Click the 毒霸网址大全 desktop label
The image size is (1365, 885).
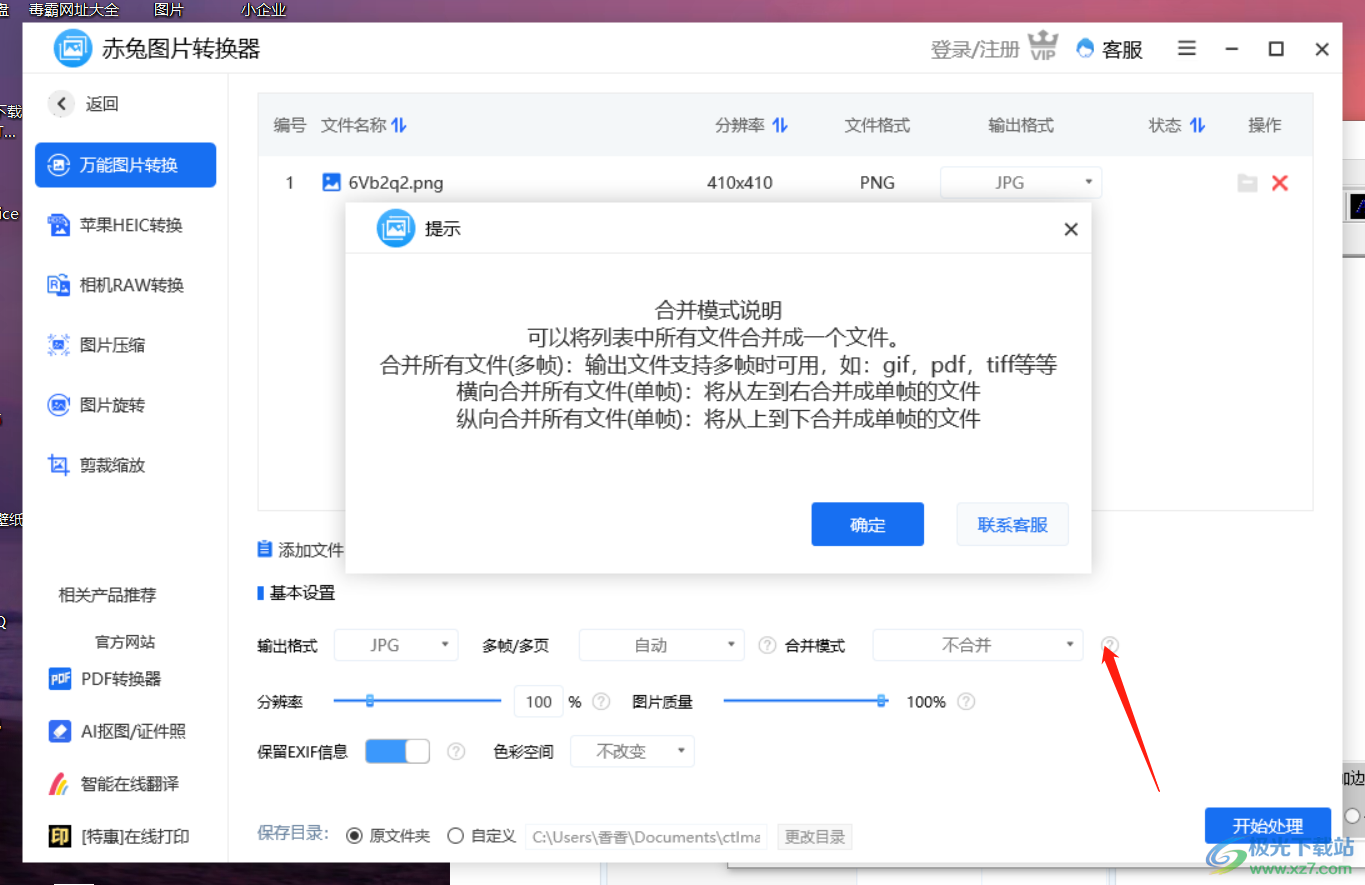click(x=74, y=9)
